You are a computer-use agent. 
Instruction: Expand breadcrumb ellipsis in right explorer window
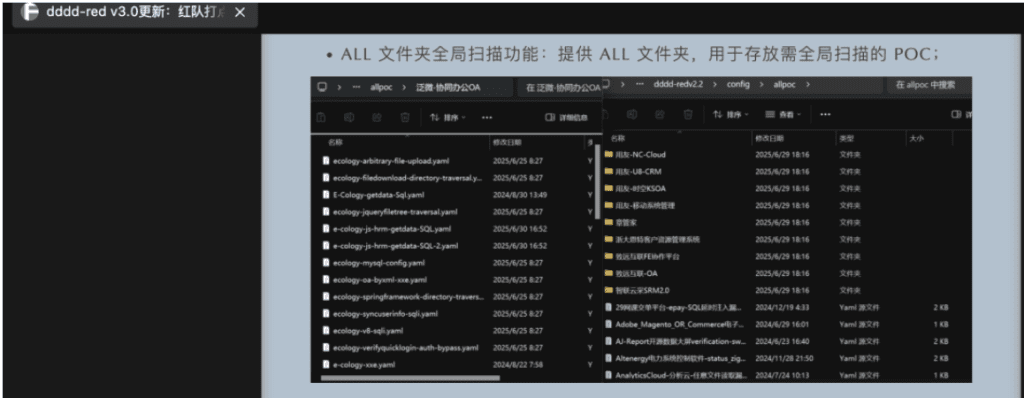(x=639, y=84)
